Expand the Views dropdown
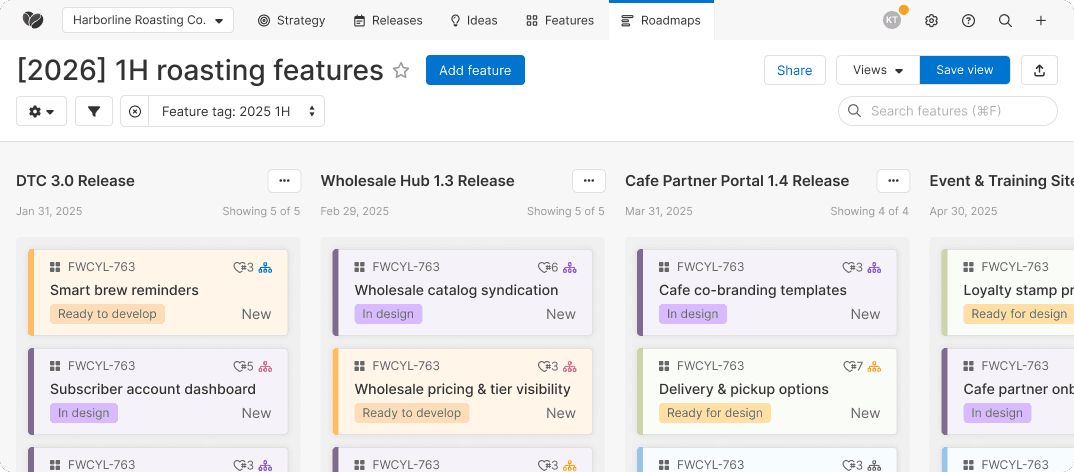 877,70
